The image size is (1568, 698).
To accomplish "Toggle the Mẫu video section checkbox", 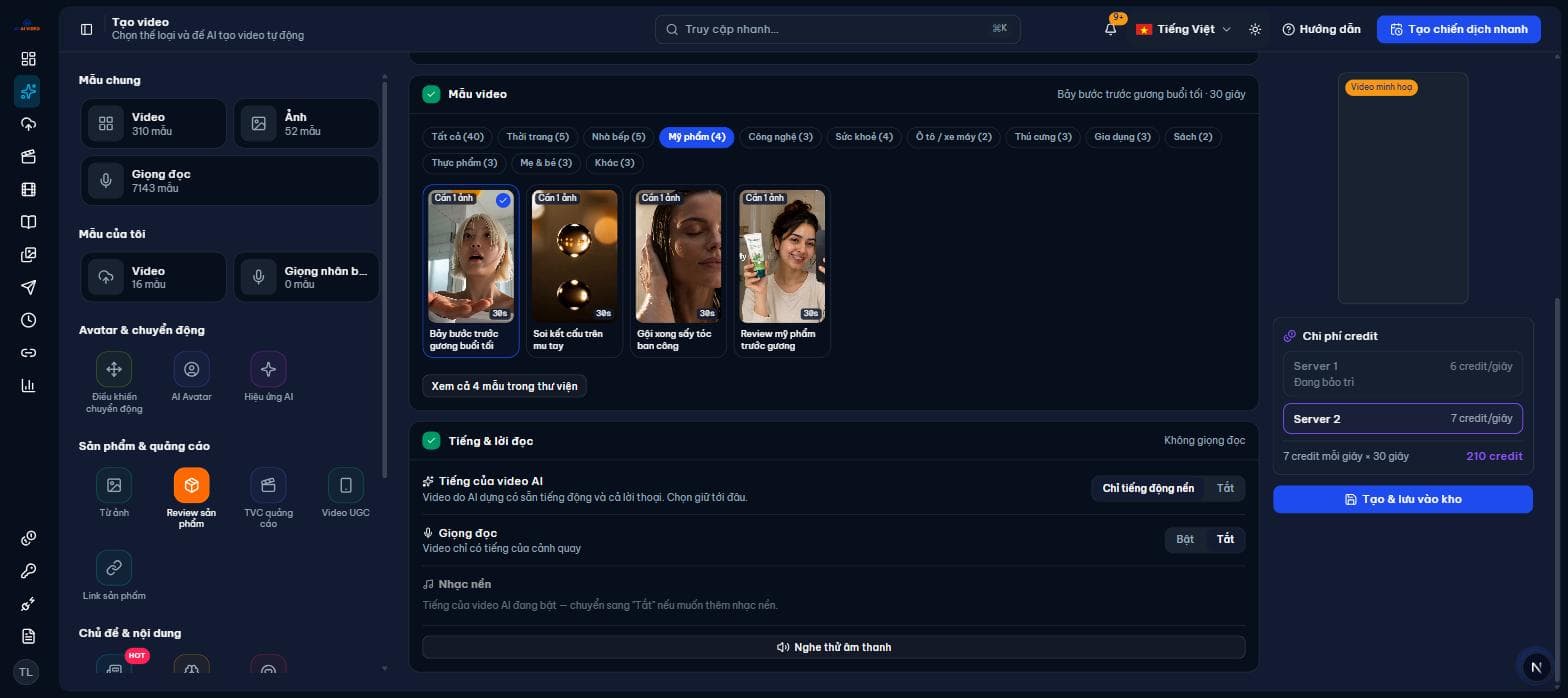I will click(431, 94).
